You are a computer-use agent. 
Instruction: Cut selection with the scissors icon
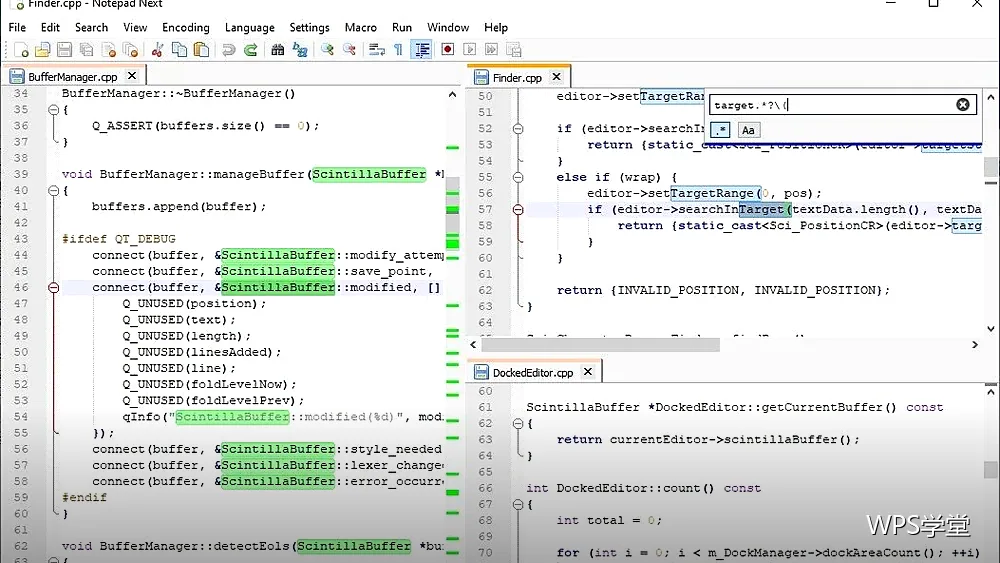pyautogui.click(x=158, y=50)
